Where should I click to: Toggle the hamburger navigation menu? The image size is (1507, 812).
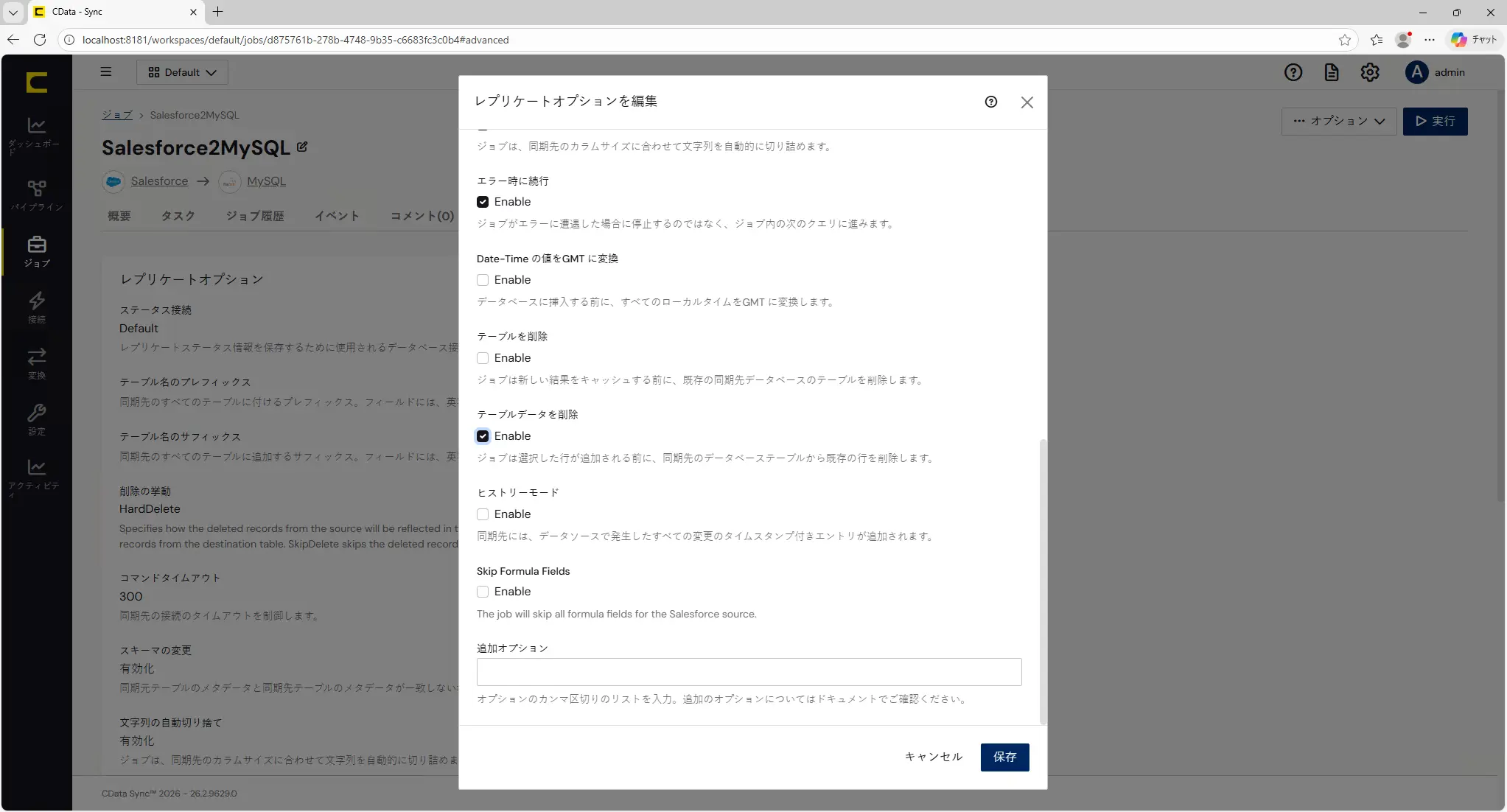tap(106, 72)
